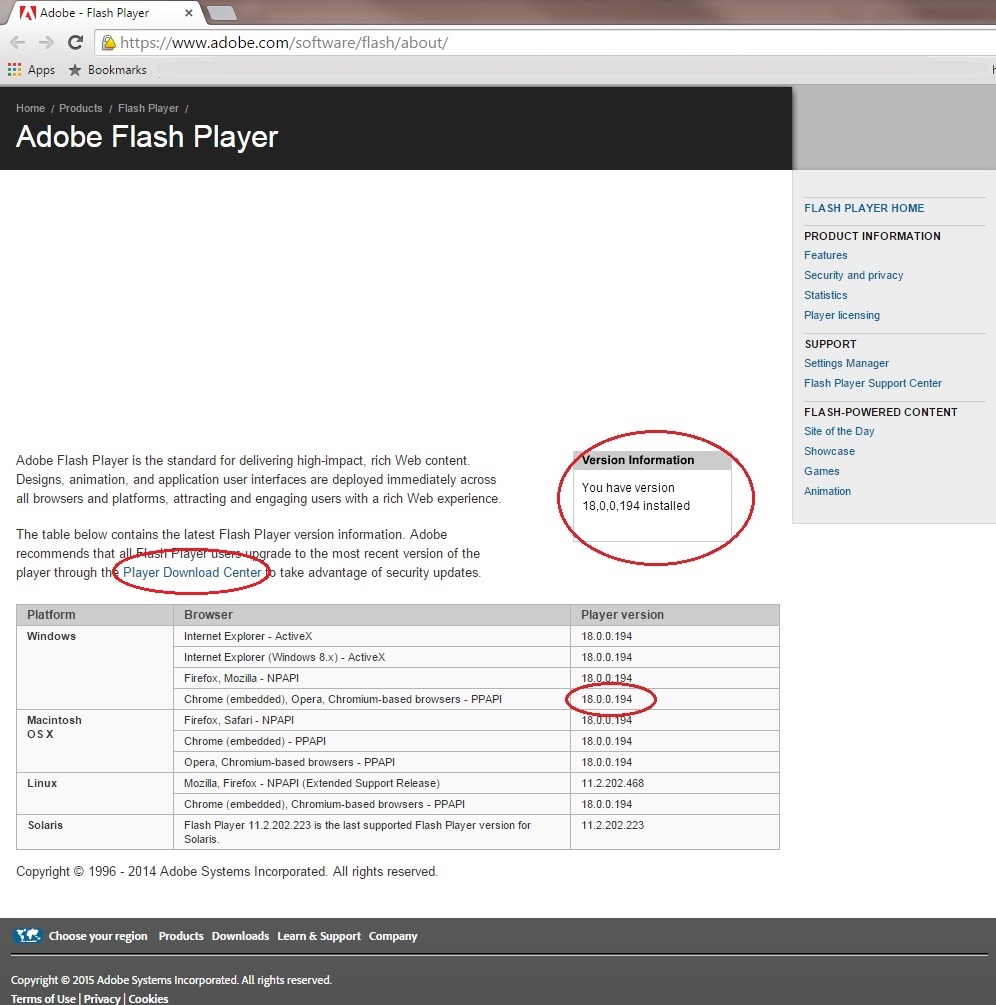Screen dimensions: 996x1005
Task: Open the Animation sidebar link
Action: pos(827,491)
